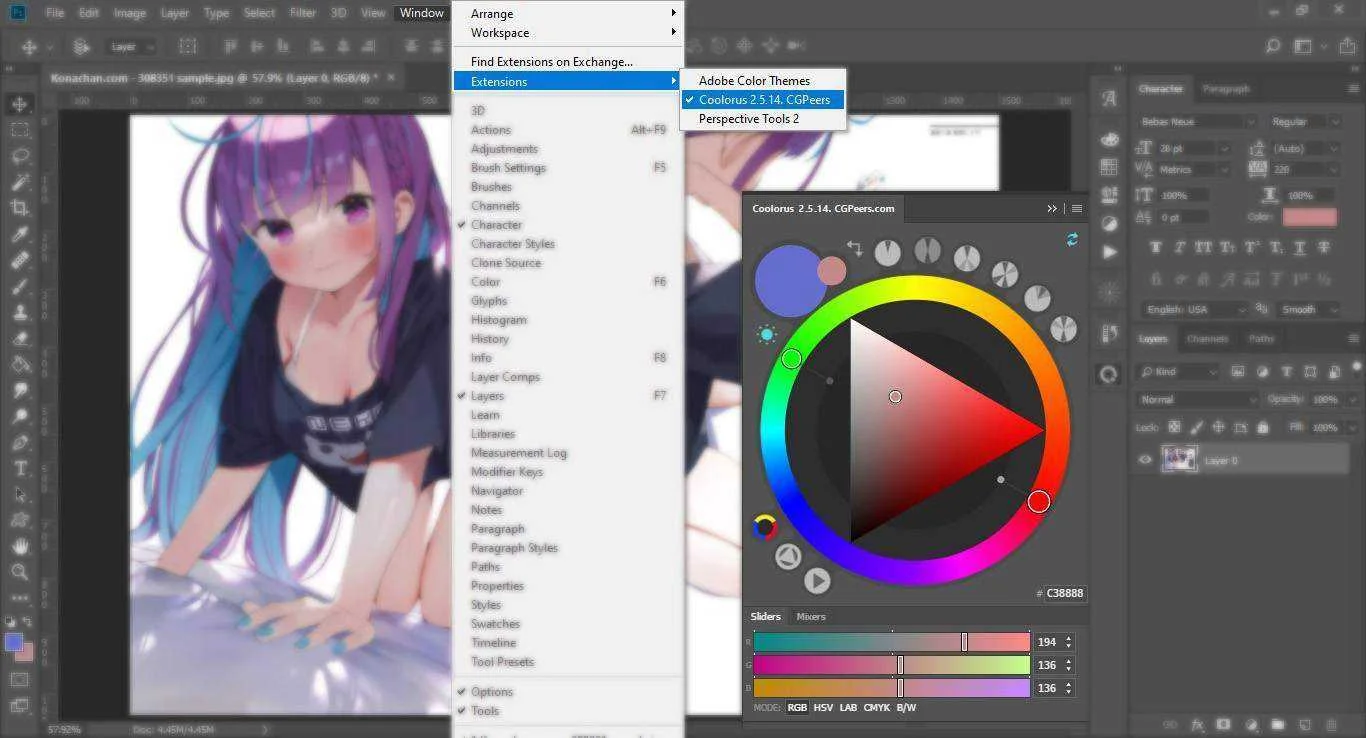Viewport: 1366px width, 738px height.
Task: Expand the Arrange submenu
Action: [x=568, y=14]
